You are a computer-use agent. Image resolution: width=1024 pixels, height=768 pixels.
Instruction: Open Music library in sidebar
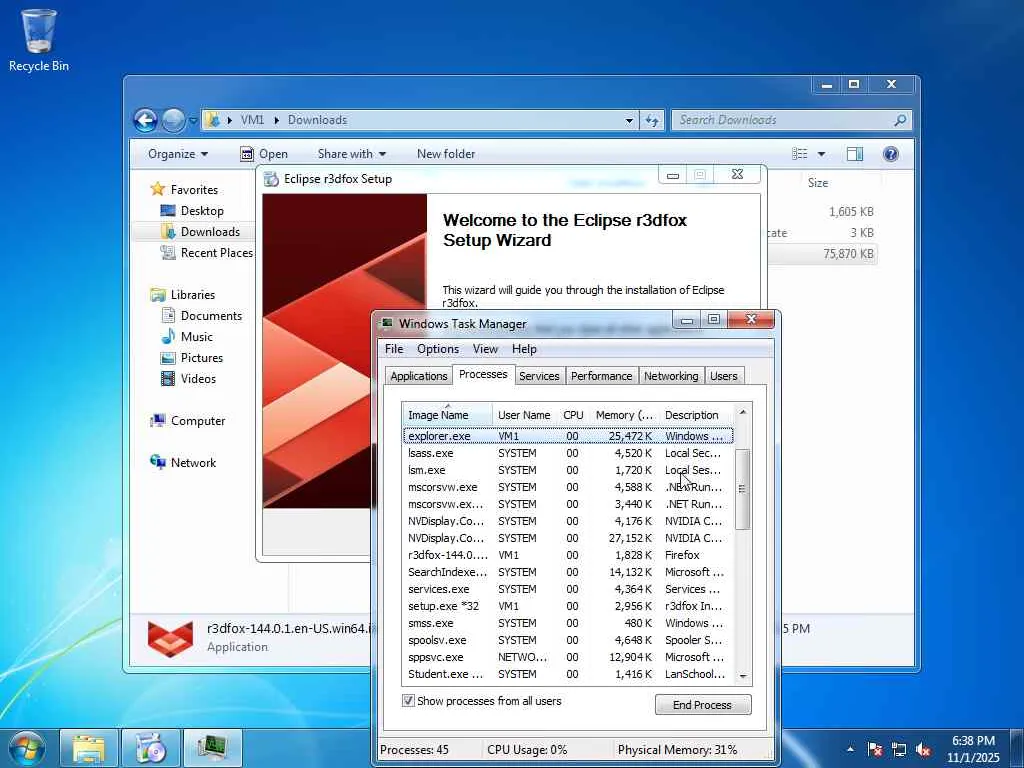[197, 337]
